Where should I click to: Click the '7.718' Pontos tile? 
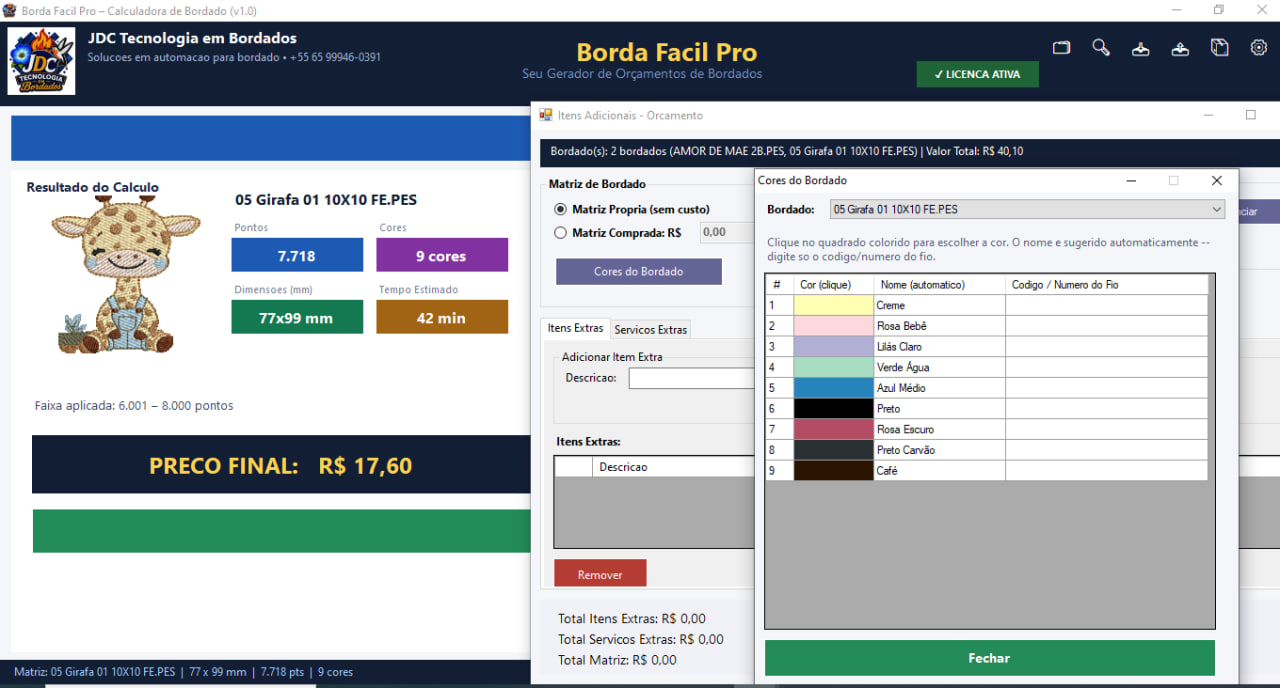pyautogui.click(x=297, y=255)
